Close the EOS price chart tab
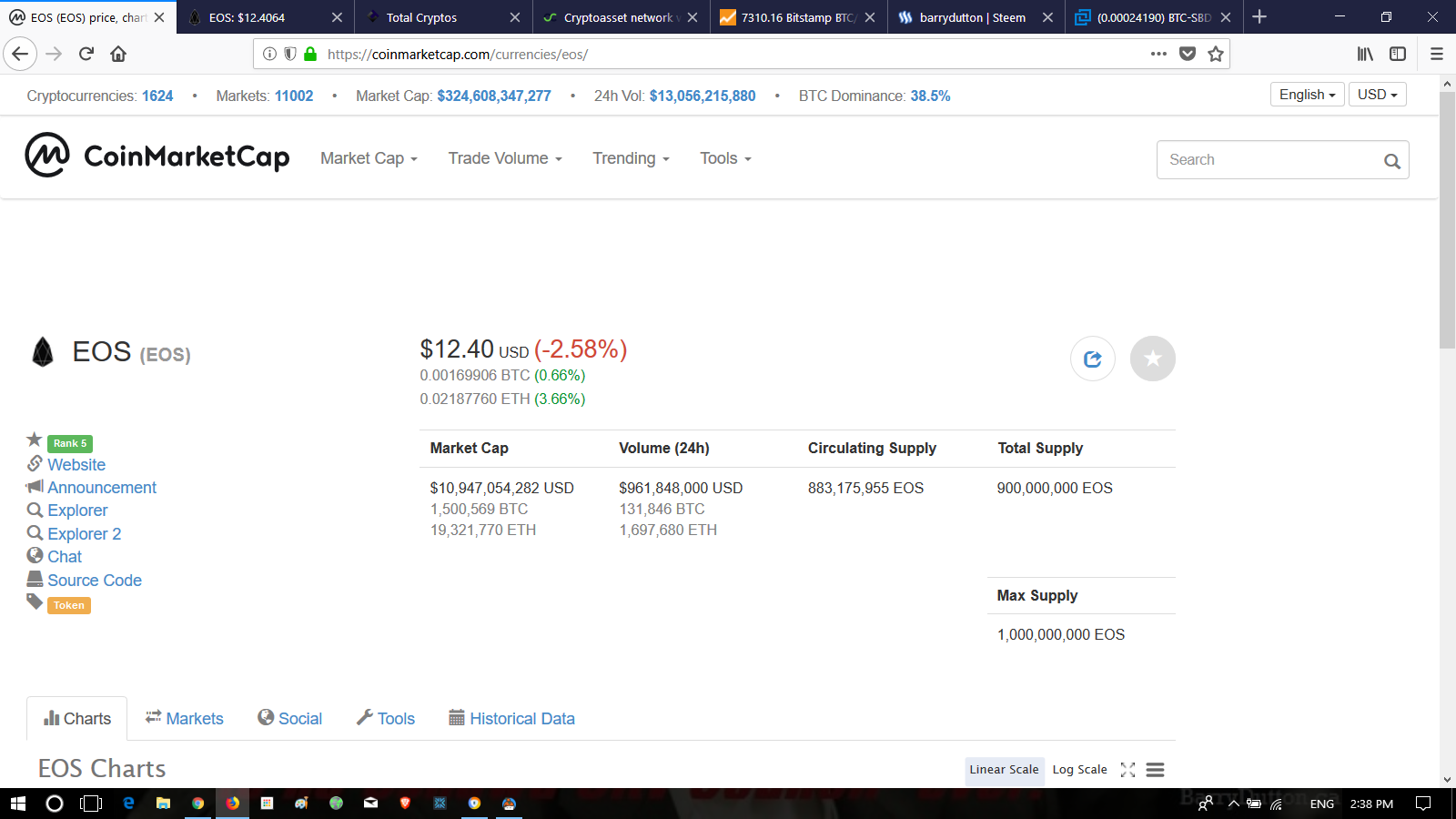This screenshot has width=1456, height=819. (x=159, y=17)
